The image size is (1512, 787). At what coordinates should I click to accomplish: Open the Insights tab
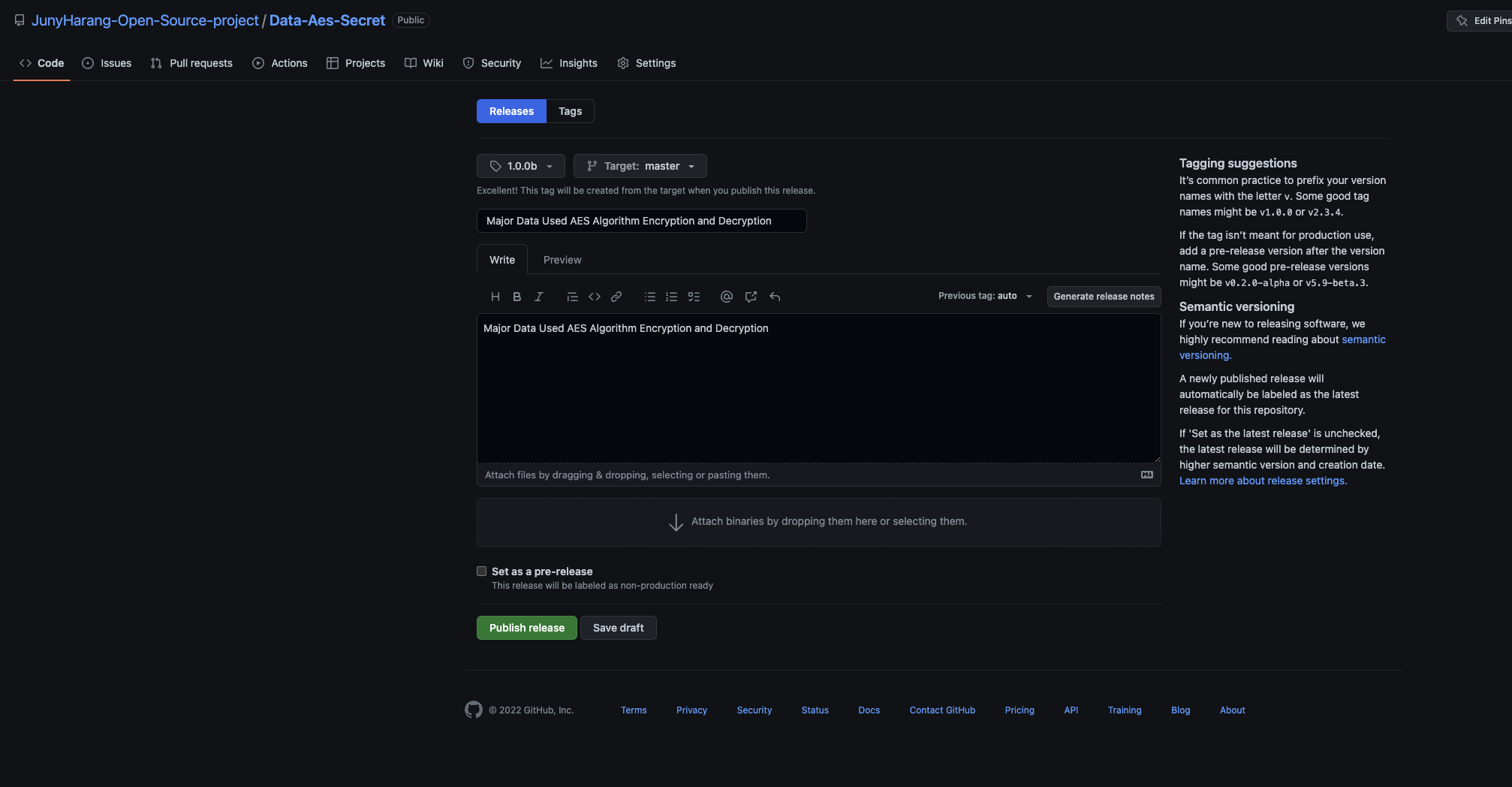569,63
